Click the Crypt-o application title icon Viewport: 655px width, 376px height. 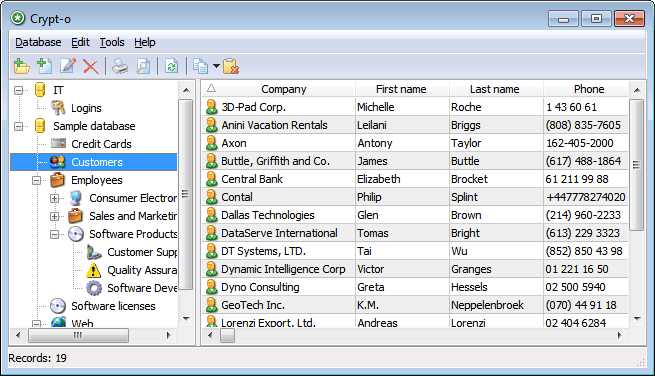click(x=18, y=18)
